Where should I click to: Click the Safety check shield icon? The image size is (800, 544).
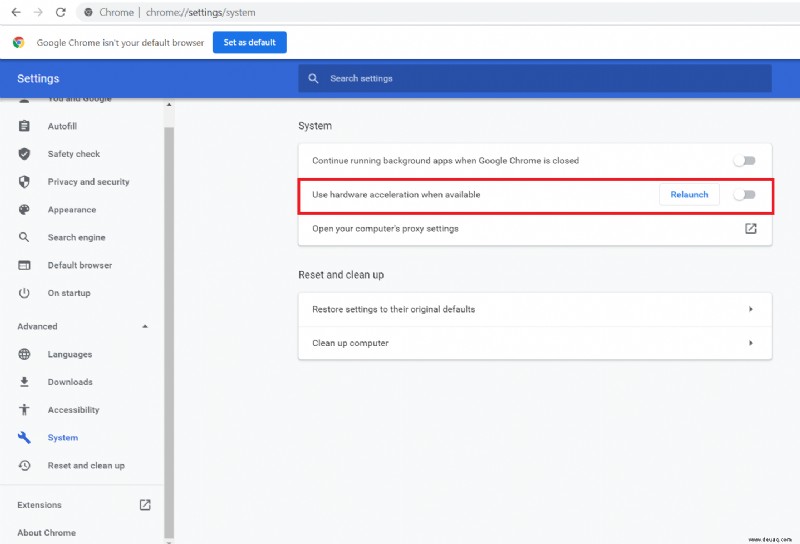click(24, 154)
